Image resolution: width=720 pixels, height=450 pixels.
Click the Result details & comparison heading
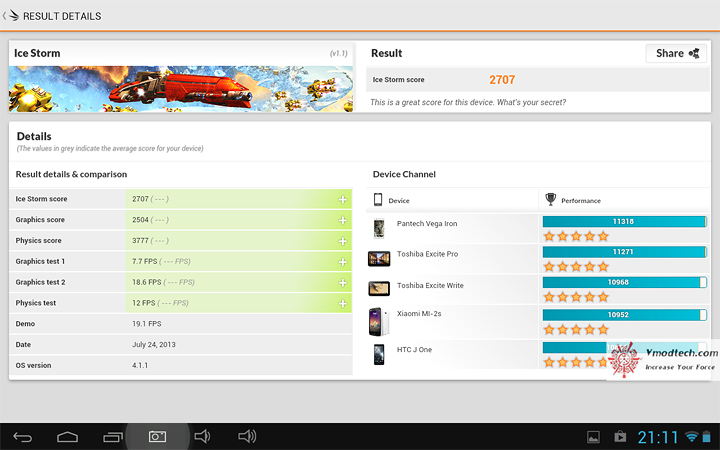tap(71, 174)
